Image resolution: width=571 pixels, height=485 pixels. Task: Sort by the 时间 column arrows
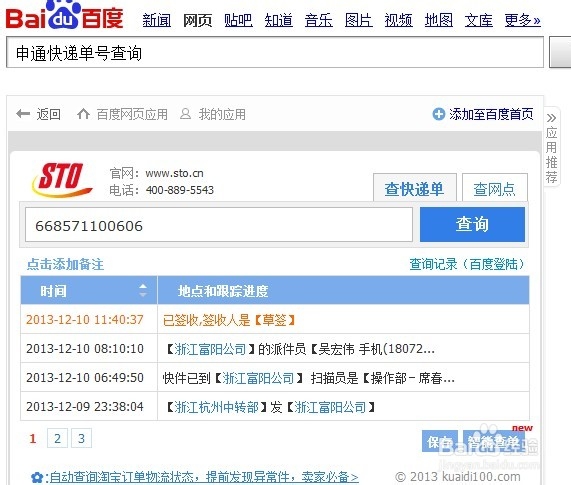[143, 290]
